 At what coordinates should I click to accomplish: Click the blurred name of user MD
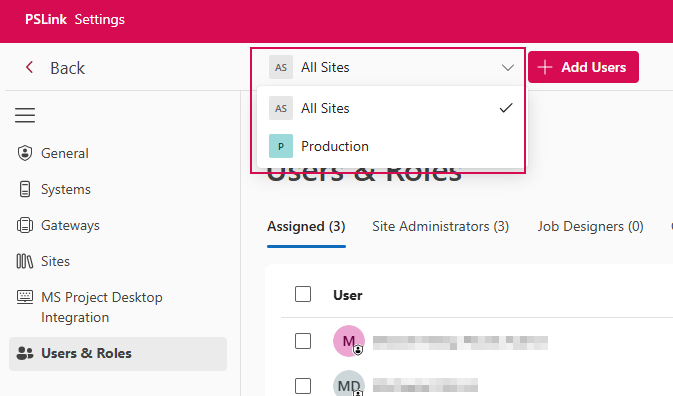click(x=425, y=385)
